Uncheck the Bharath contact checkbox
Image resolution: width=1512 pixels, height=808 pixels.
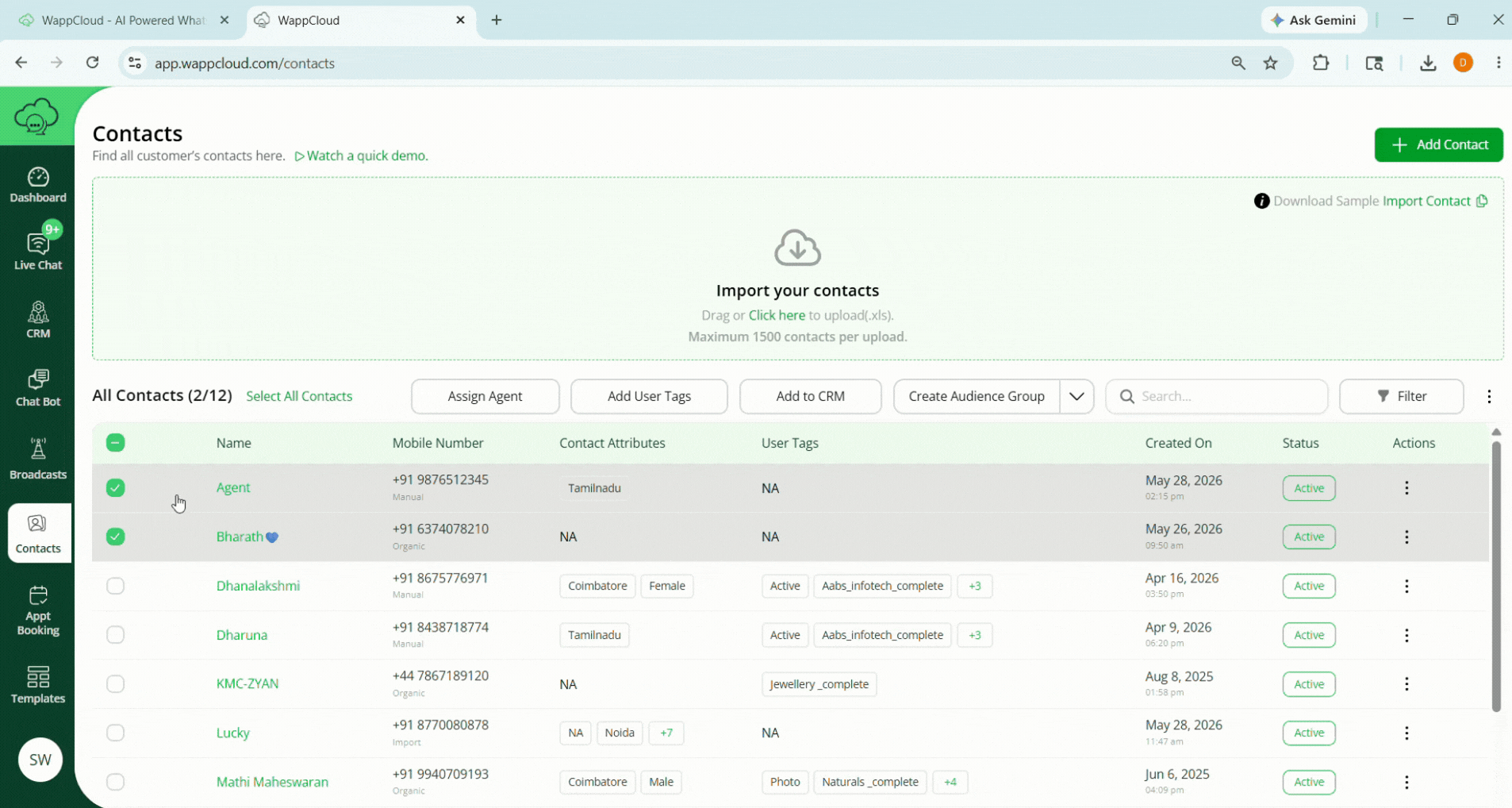pos(116,537)
